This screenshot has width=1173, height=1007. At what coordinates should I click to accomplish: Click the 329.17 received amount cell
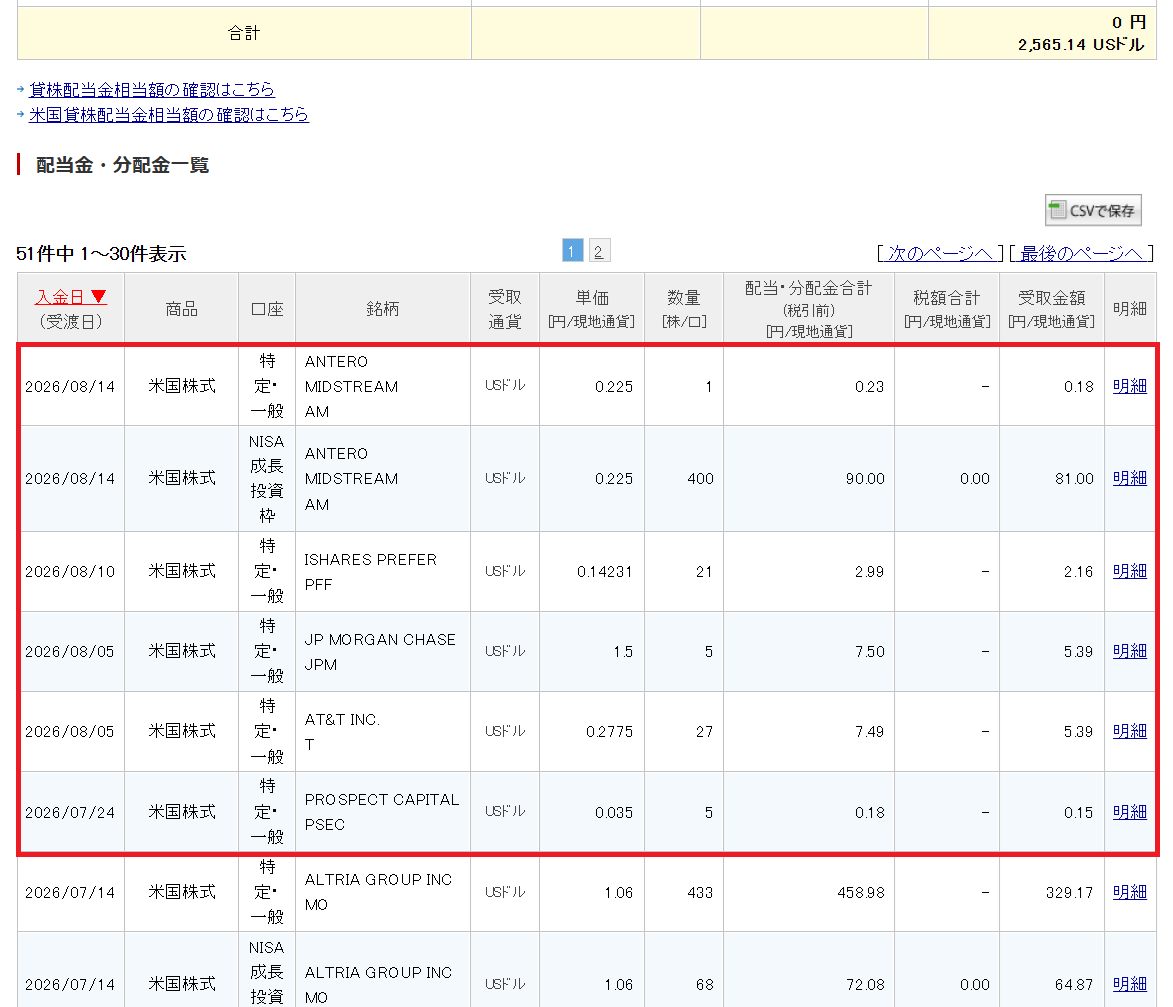pos(1052,893)
